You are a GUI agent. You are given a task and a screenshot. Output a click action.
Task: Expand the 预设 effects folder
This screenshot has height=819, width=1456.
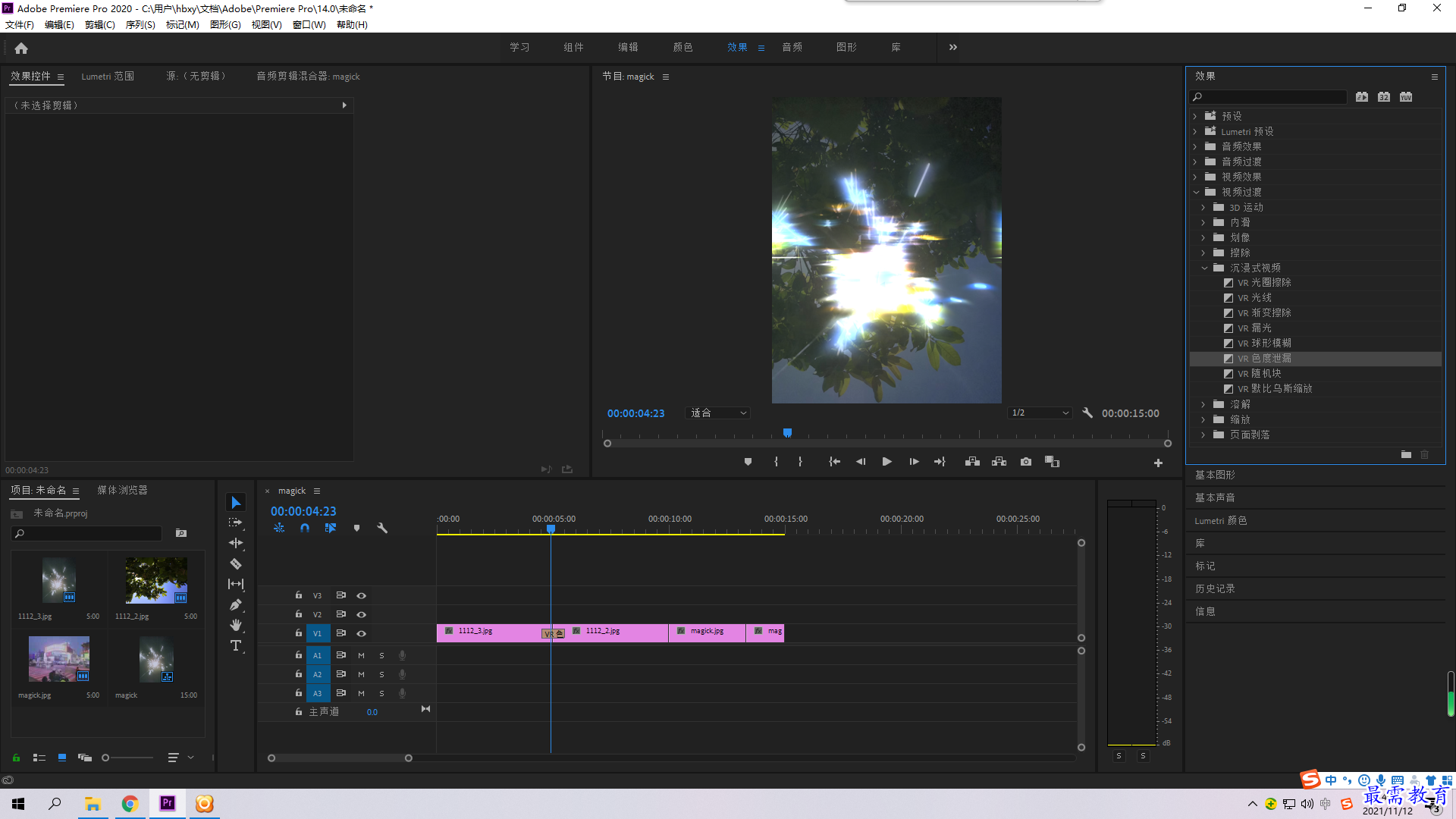tap(1195, 116)
